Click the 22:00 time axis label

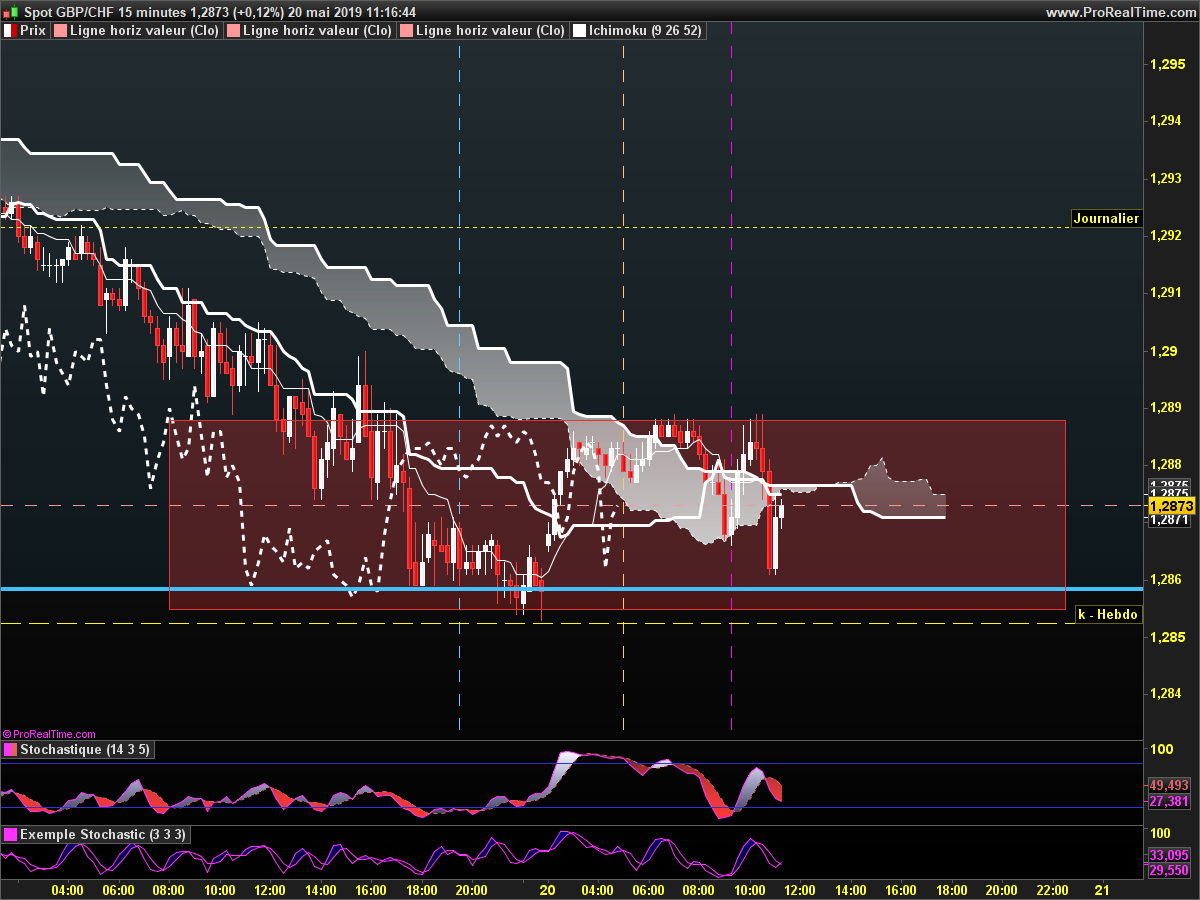coord(1052,890)
